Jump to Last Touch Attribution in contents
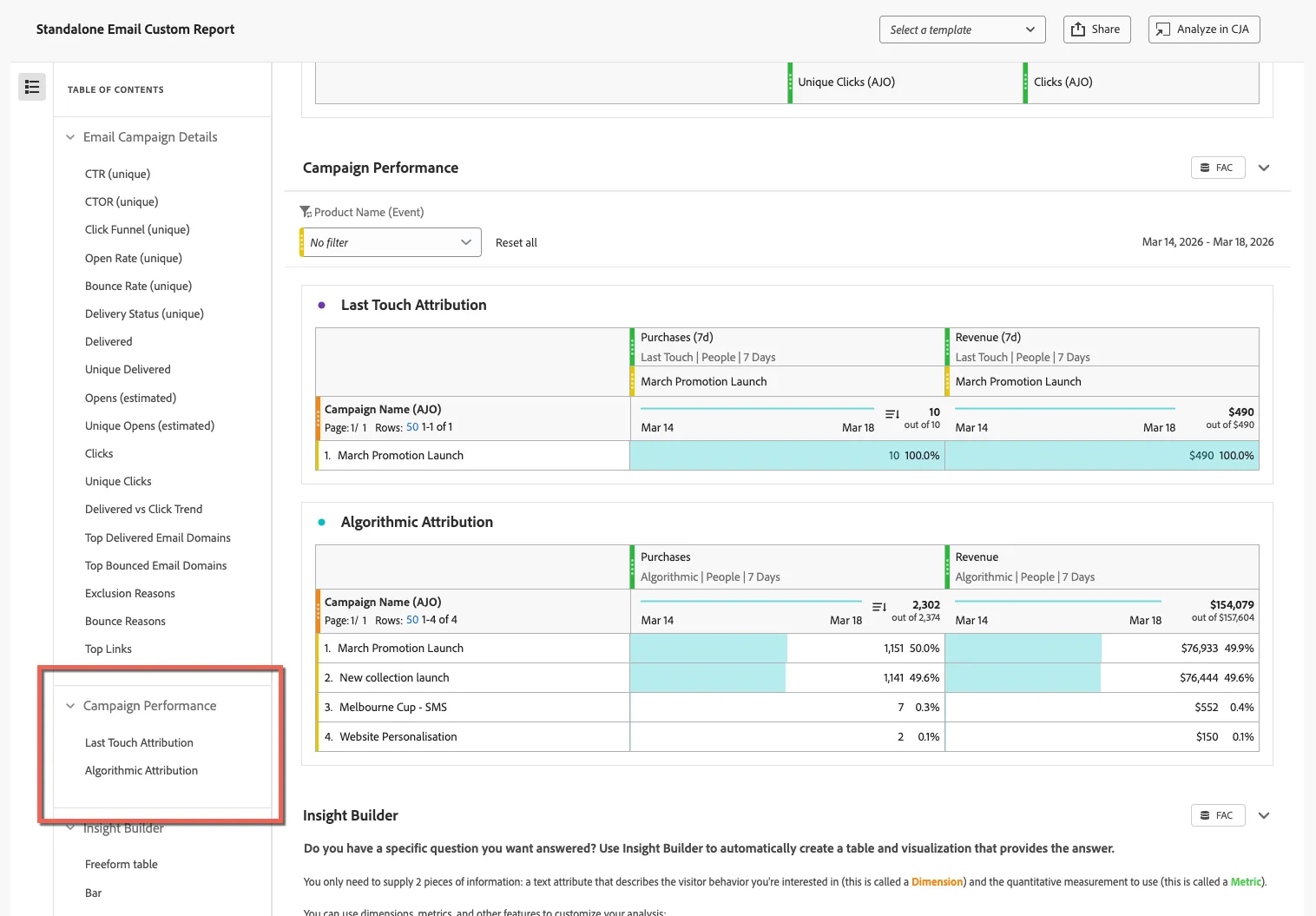 [x=139, y=742]
